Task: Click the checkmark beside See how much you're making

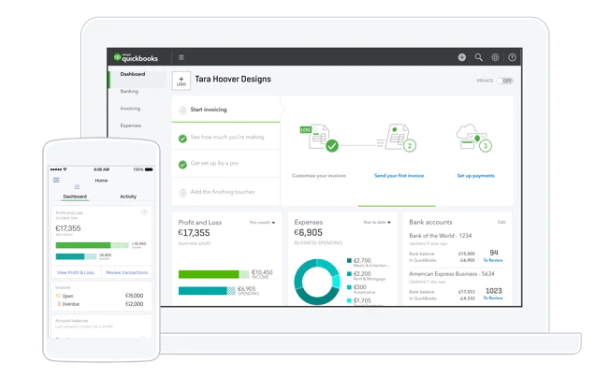Action: [x=182, y=138]
